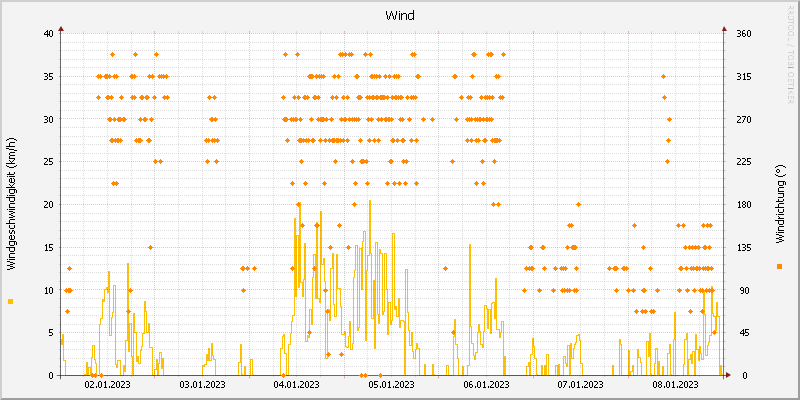Click the right axis value 45
Viewport: 800px width, 400px height.
point(743,333)
